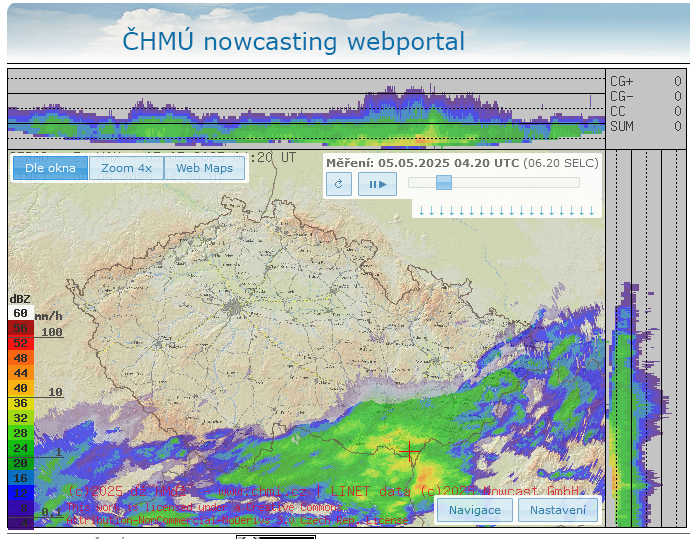The height and width of the screenshot is (539, 690).
Task: Toggle the pause/play animation button
Action: 377,184
